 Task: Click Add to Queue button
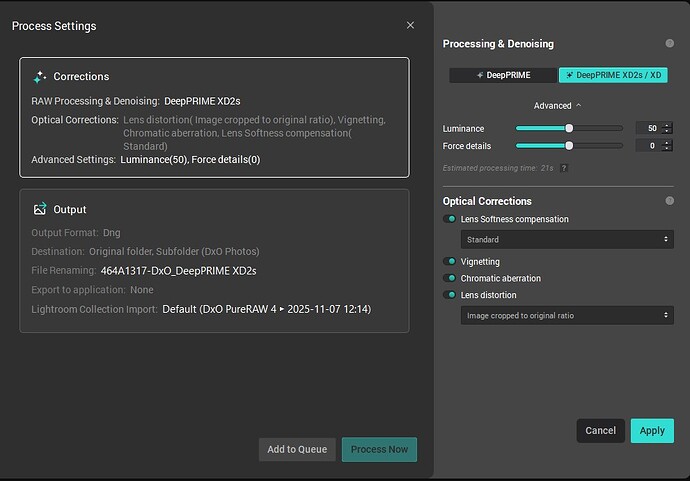[297, 449]
